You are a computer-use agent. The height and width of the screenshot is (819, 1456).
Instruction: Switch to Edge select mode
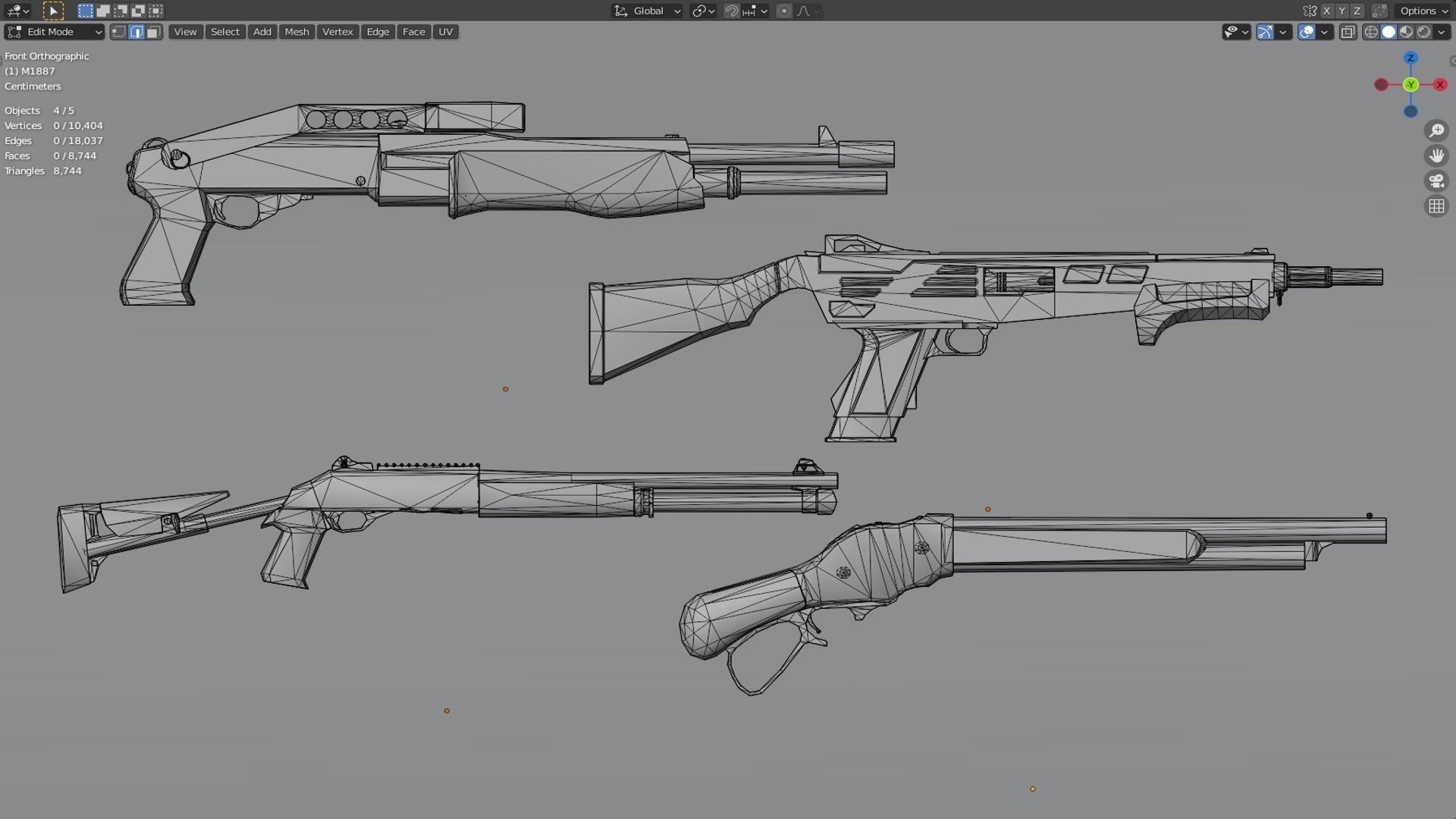(136, 32)
